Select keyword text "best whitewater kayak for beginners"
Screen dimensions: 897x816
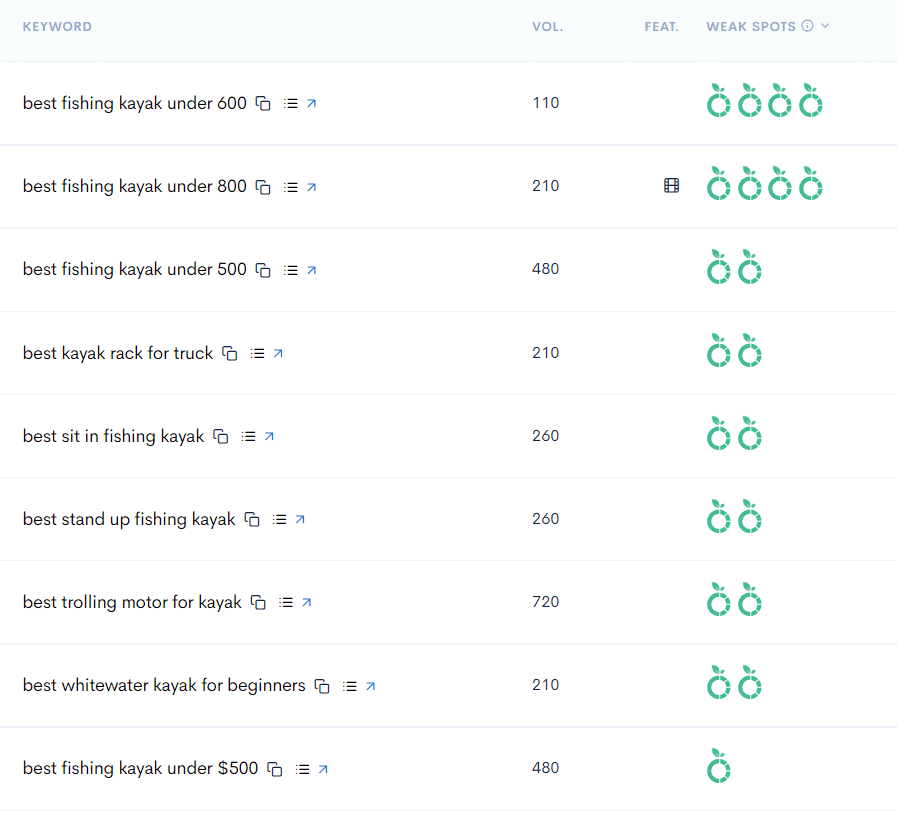click(x=163, y=685)
